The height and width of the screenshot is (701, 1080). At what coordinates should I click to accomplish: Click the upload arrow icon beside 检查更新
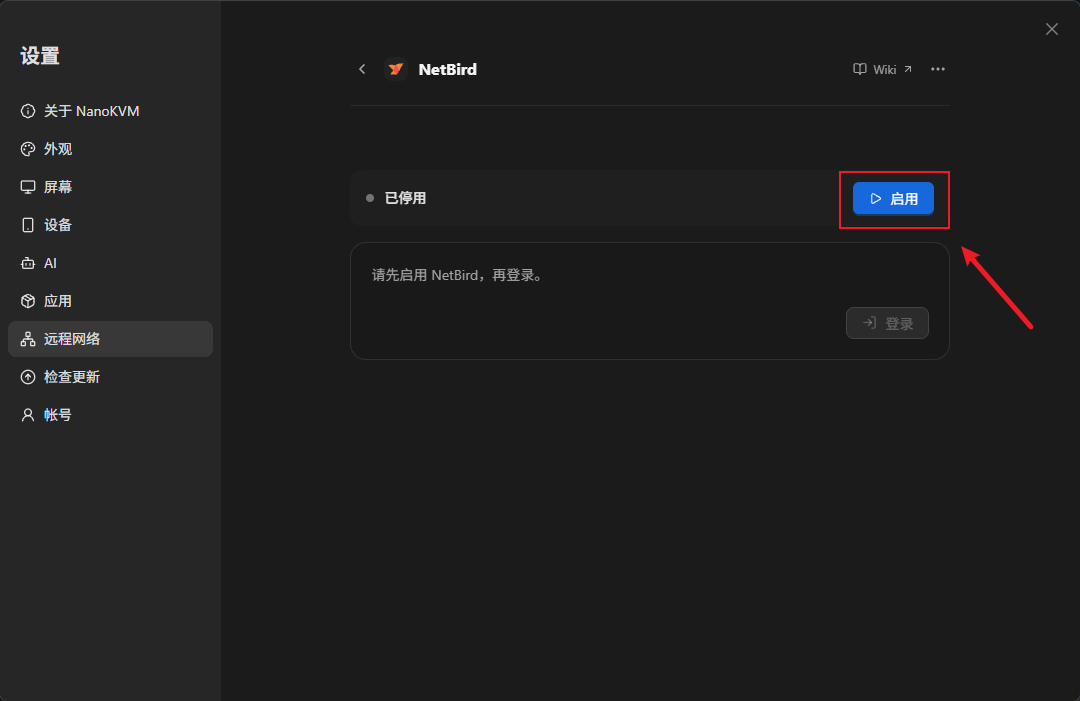[28, 377]
